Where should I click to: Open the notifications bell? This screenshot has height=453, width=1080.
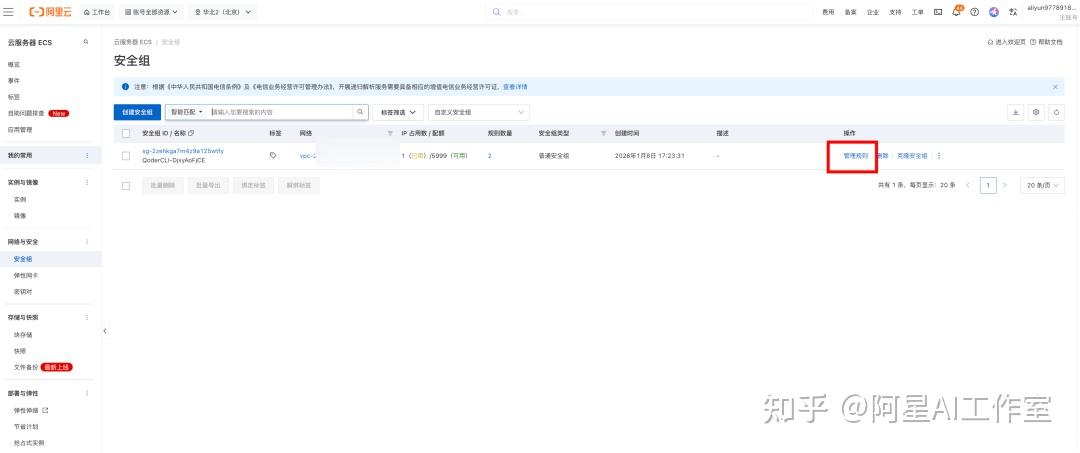point(956,12)
